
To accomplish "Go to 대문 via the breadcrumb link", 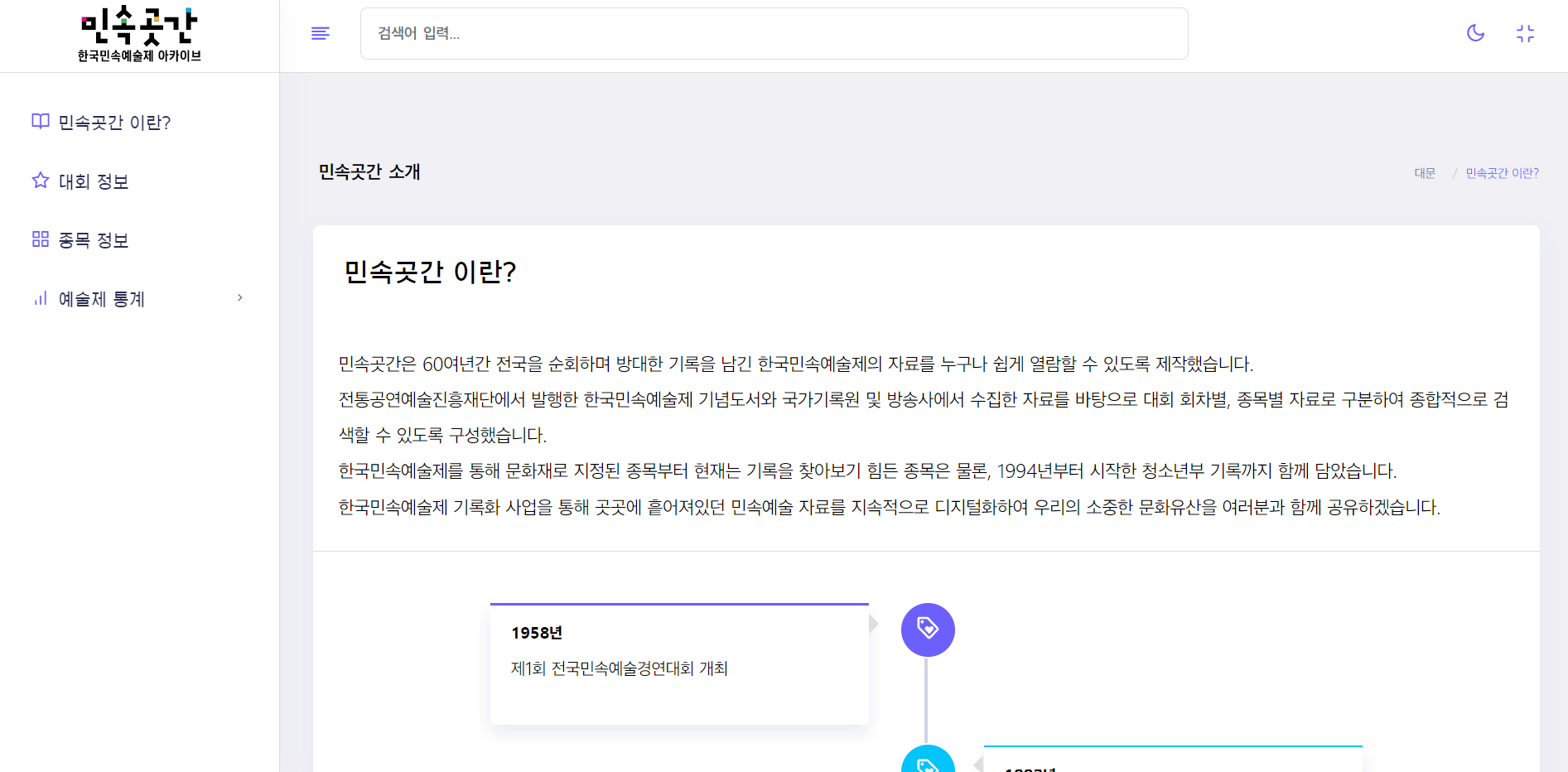I will 1424,173.
